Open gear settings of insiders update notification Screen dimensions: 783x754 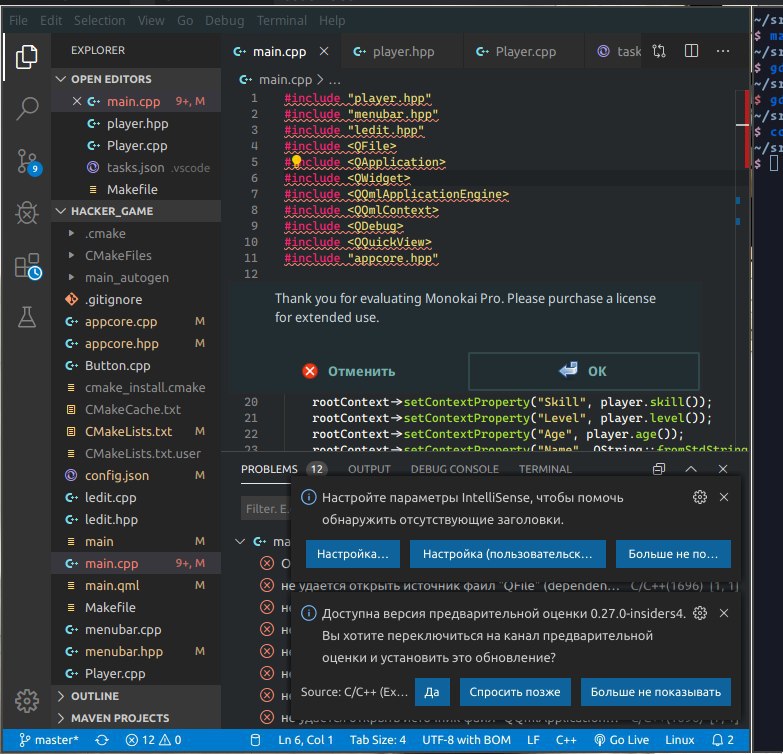pos(700,613)
